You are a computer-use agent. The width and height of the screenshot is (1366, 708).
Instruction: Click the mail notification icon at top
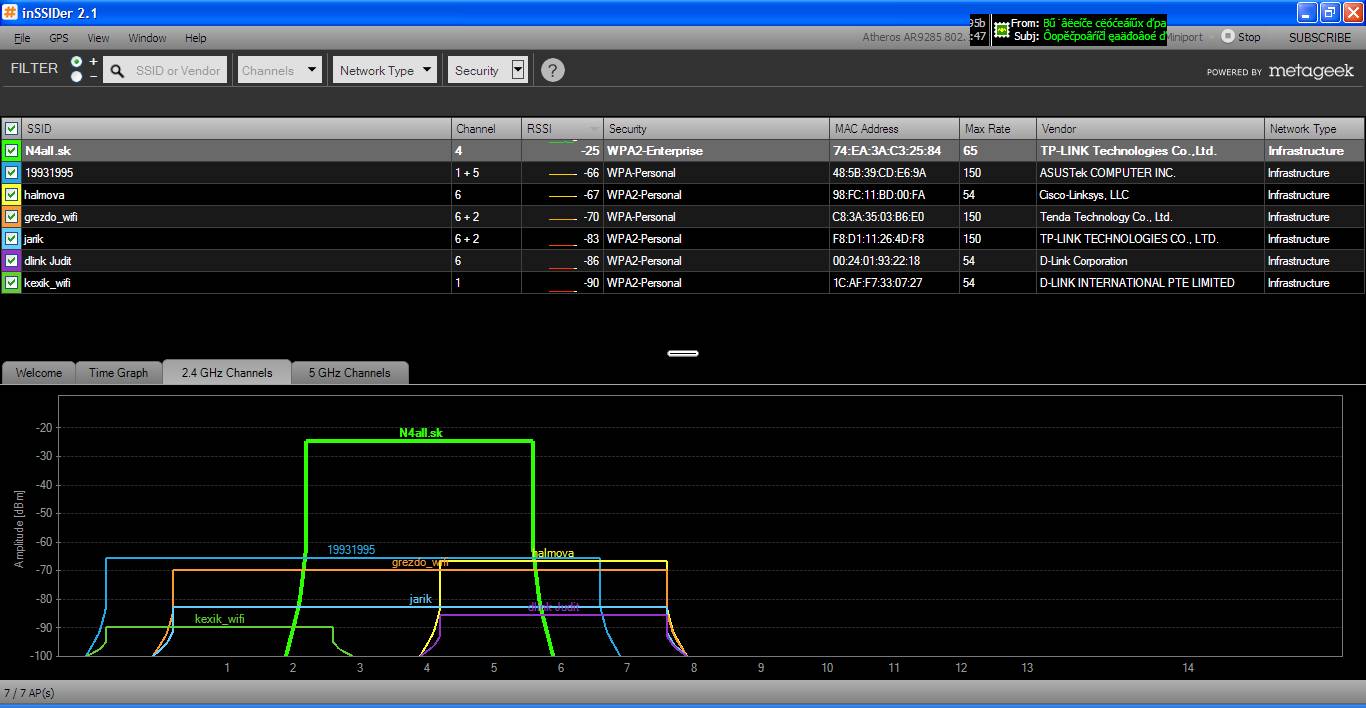(x=1001, y=29)
